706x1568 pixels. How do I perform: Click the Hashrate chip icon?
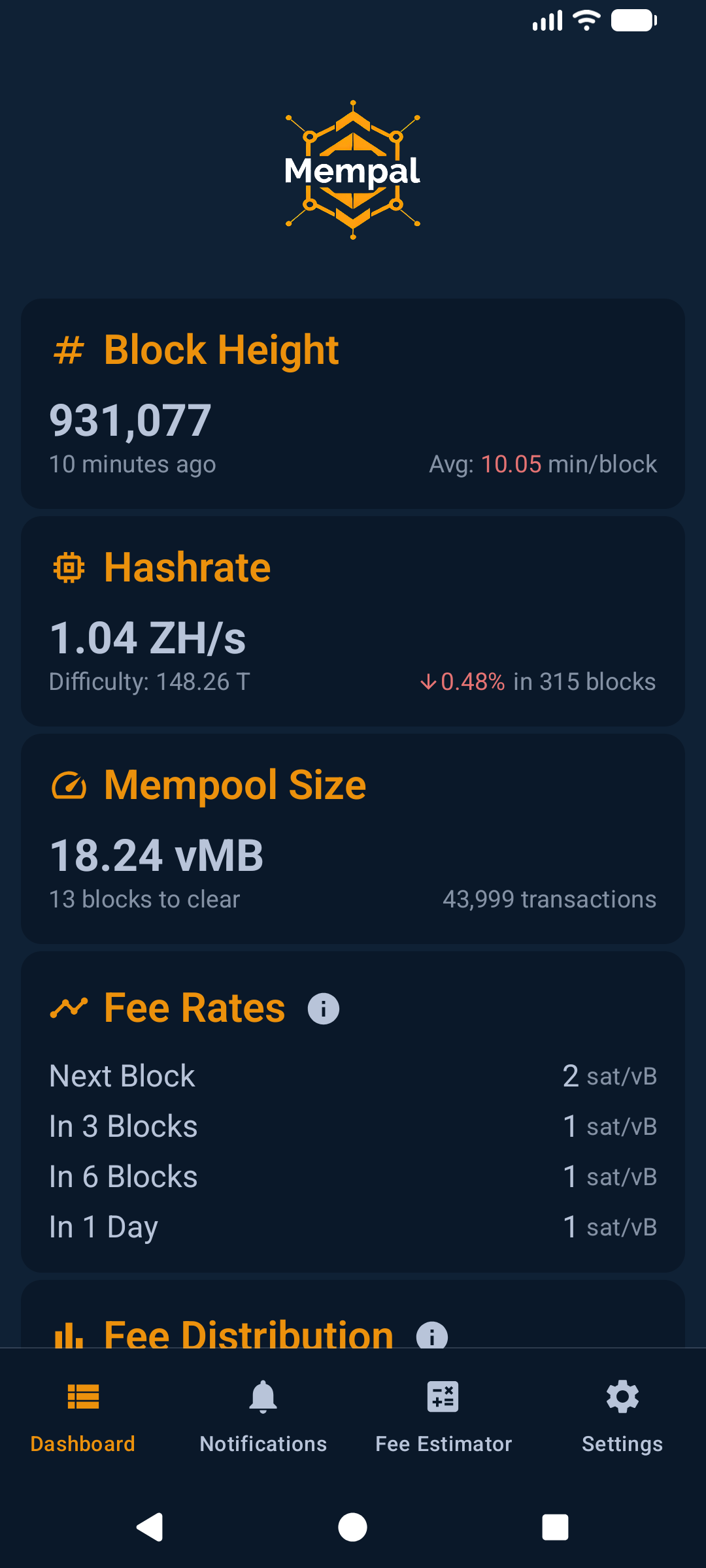[x=69, y=567]
